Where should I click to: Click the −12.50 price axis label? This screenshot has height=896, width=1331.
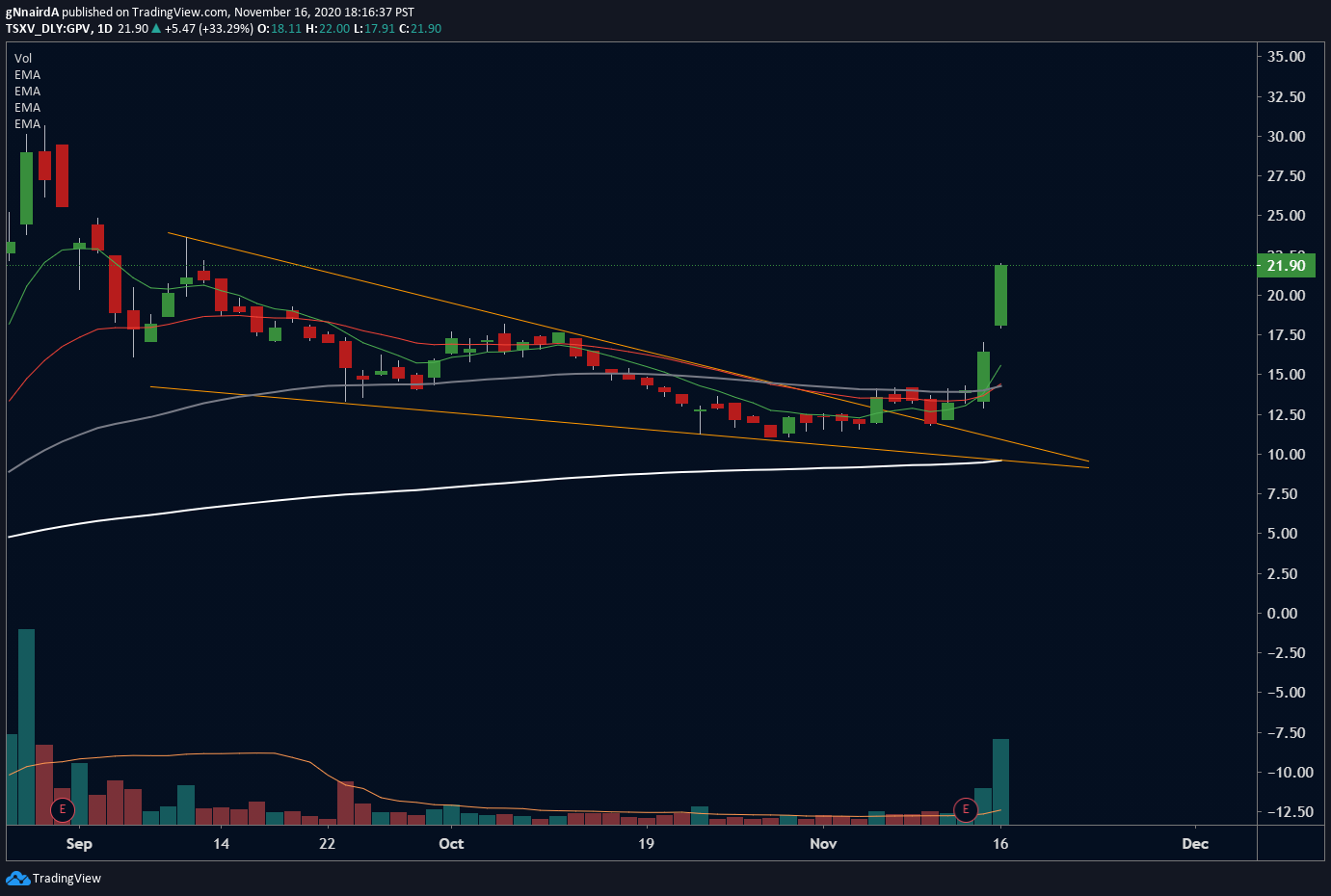point(1290,812)
